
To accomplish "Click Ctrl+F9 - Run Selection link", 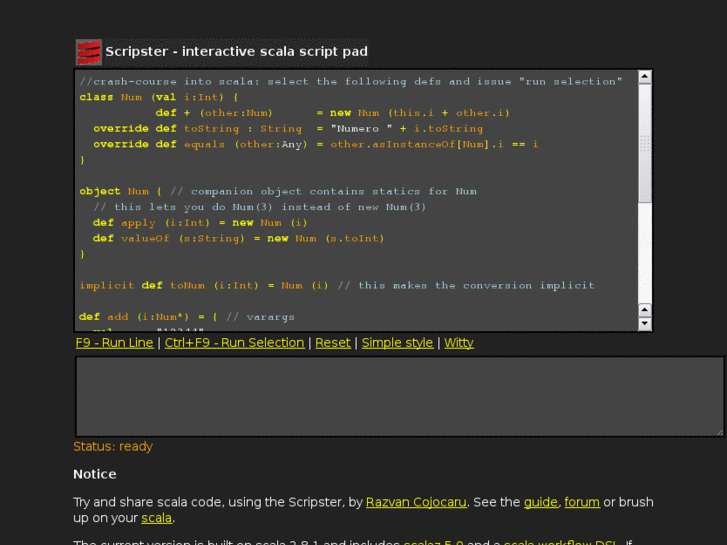I will (x=235, y=343).
